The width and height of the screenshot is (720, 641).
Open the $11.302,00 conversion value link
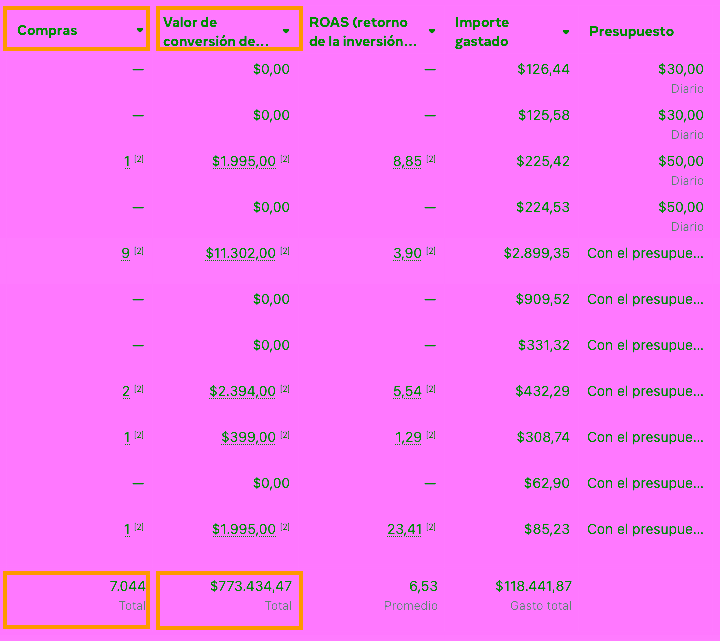240,254
